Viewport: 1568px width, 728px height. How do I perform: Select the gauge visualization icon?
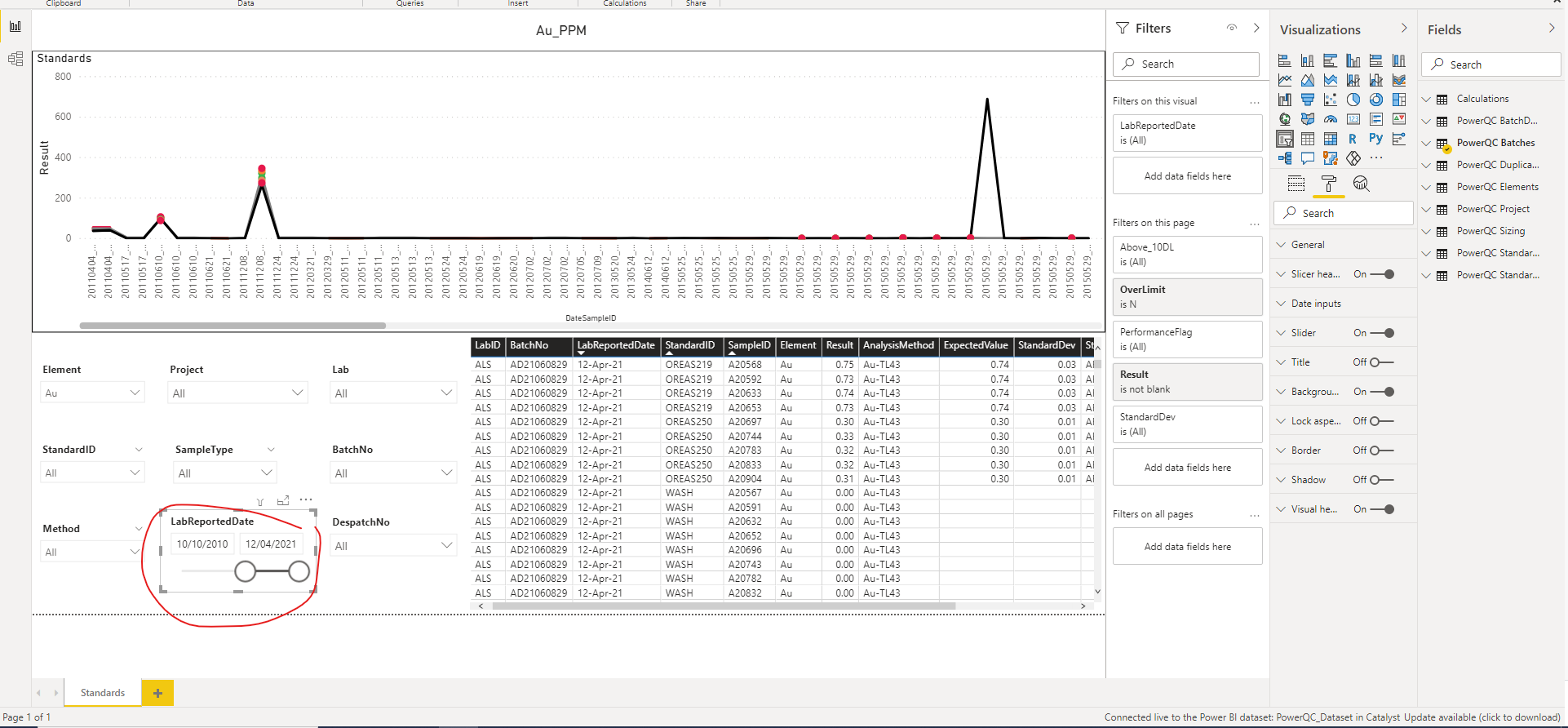(x=1331, y=119)
